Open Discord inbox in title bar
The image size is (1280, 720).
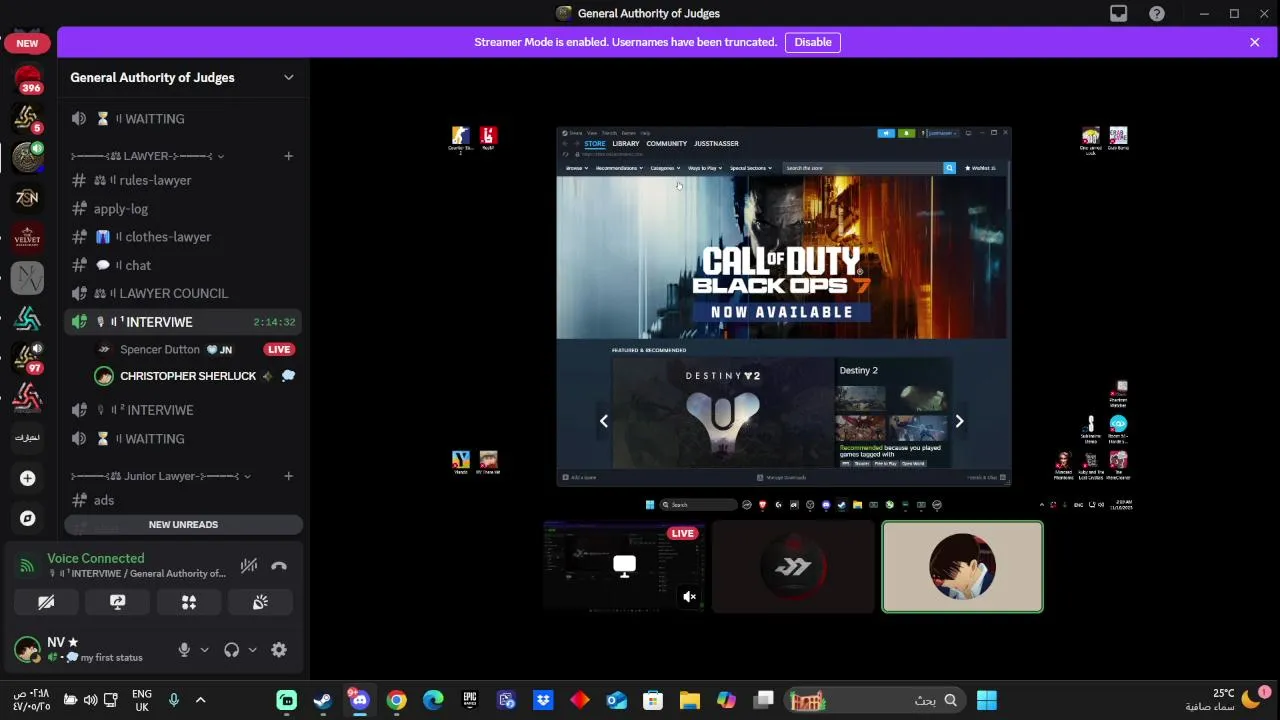pos(1118,13)
